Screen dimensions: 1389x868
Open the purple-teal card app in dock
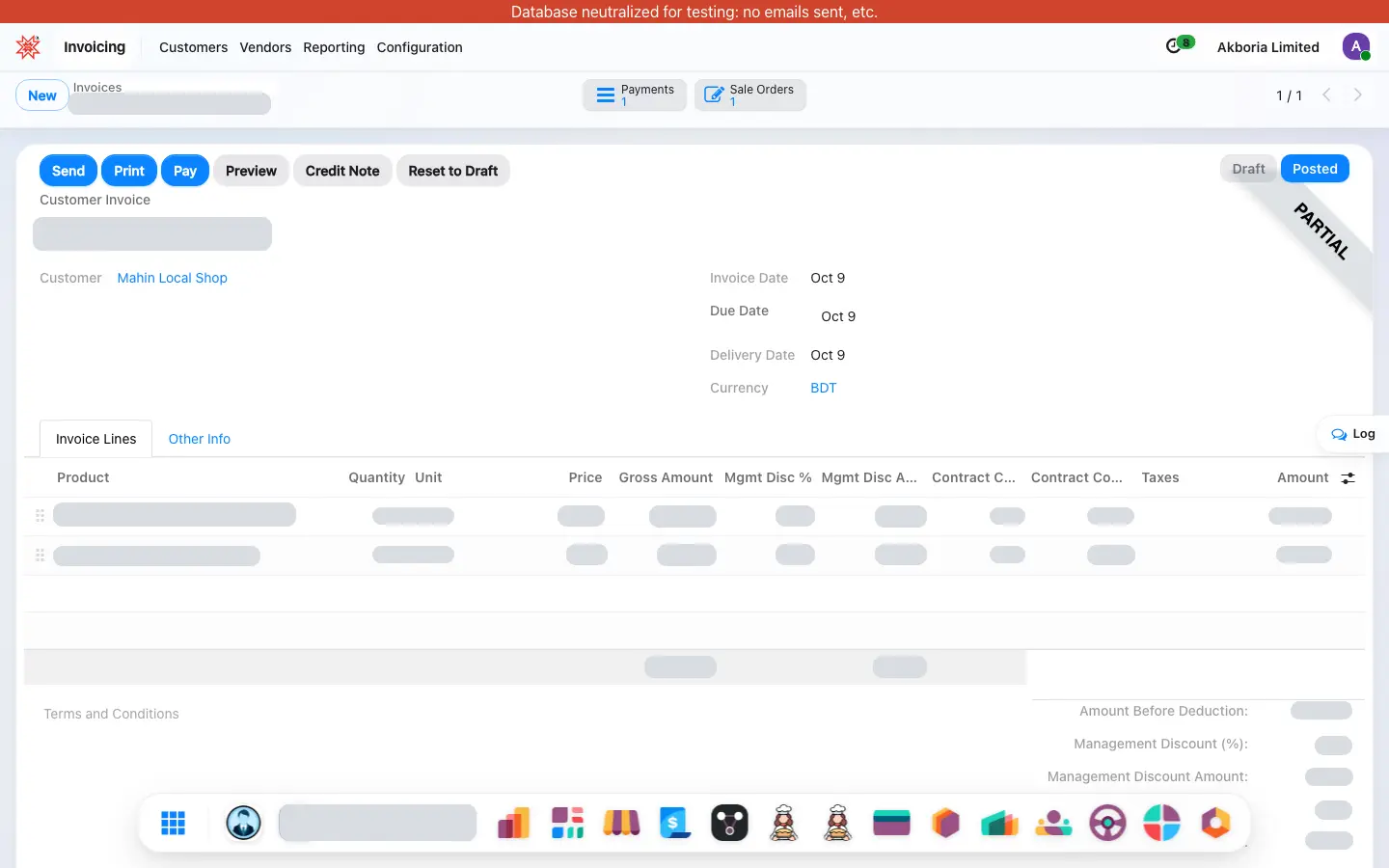pyautogui.click(x=892, y=823)
